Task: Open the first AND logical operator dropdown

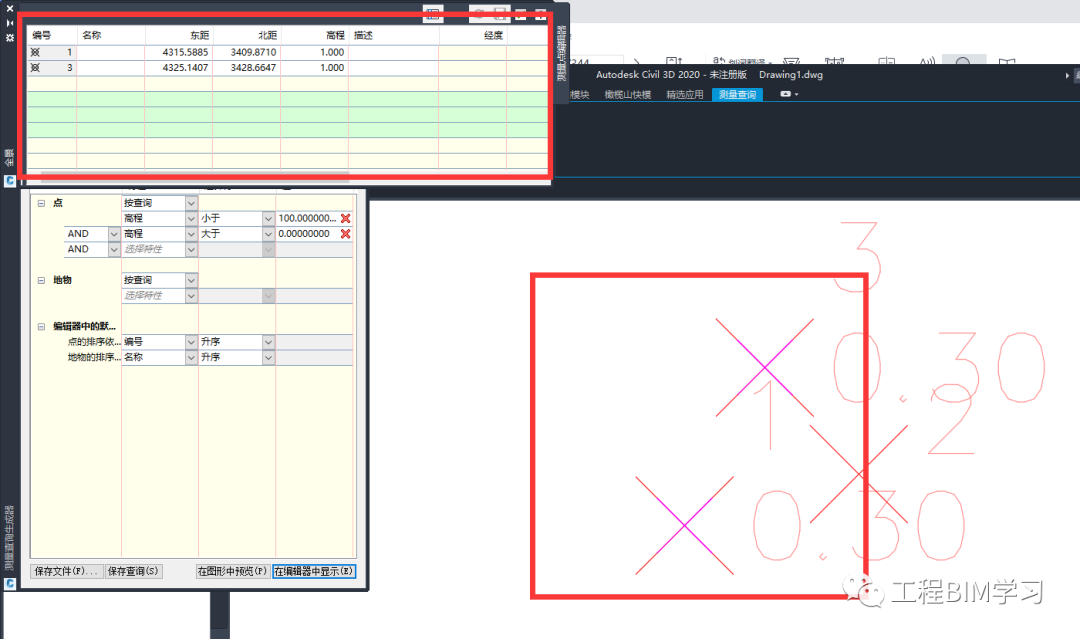Action: click(114, 234)
